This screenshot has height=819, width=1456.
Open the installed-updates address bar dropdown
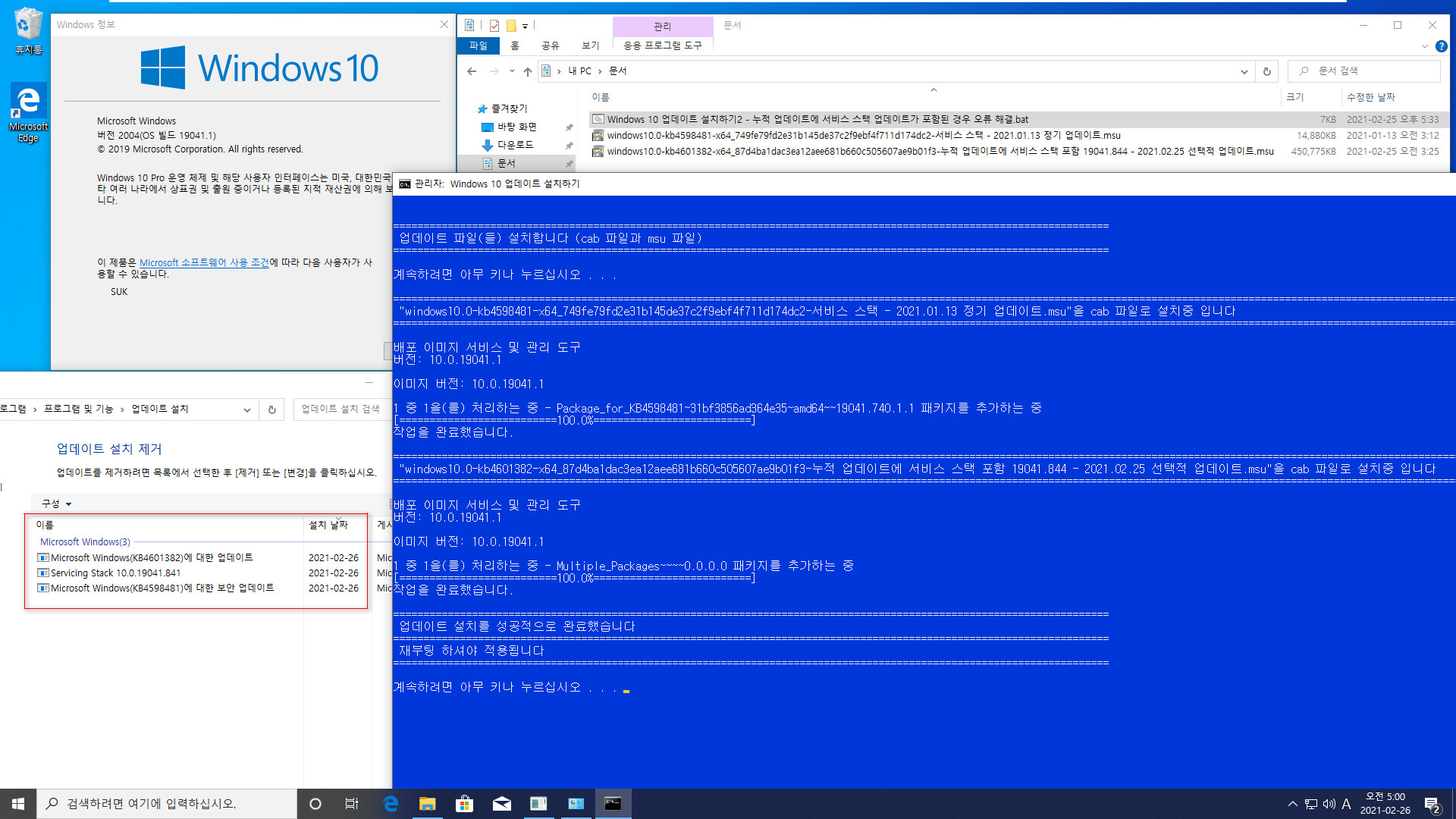(247, 410)
